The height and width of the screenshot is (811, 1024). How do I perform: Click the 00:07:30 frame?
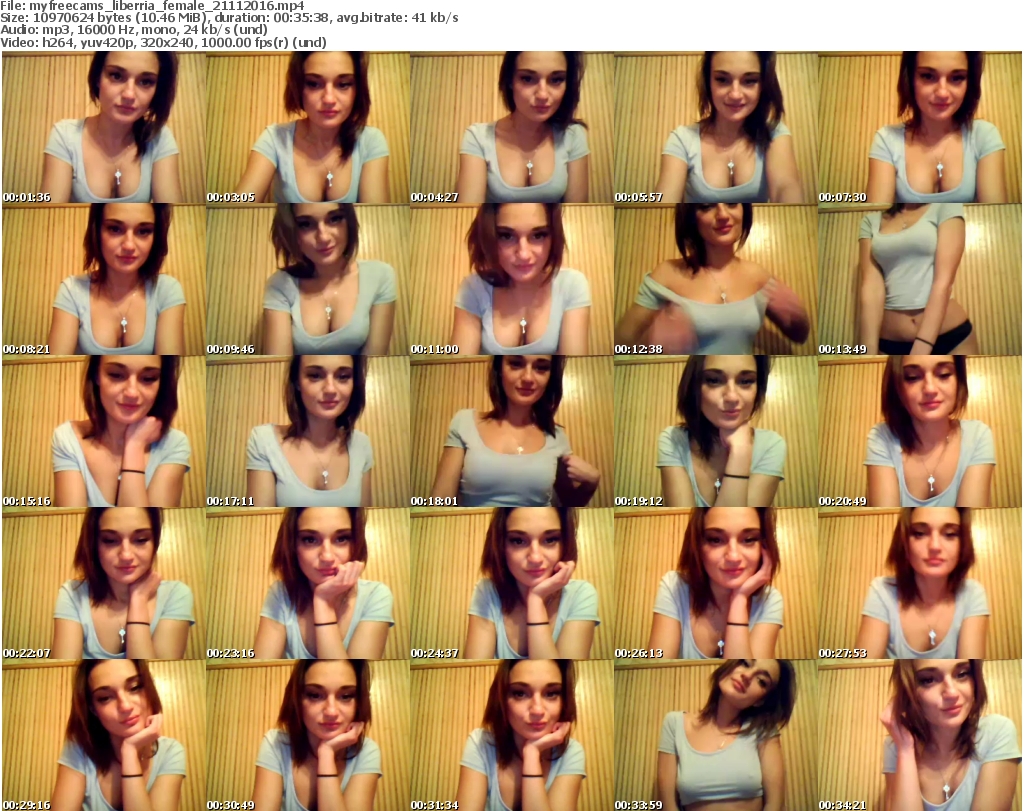(x=920, y=127)
